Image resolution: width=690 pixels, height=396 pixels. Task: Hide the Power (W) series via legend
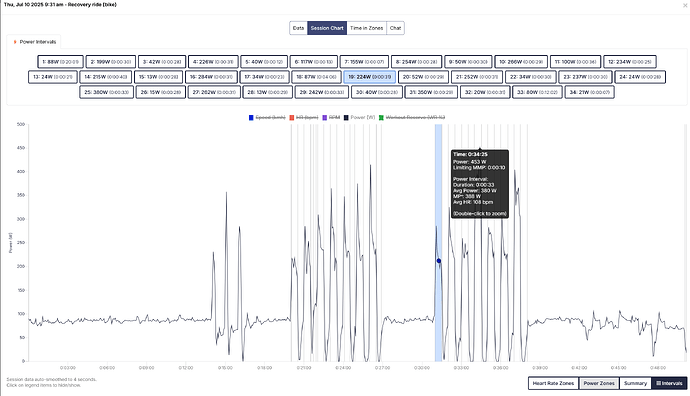point(363,117)
